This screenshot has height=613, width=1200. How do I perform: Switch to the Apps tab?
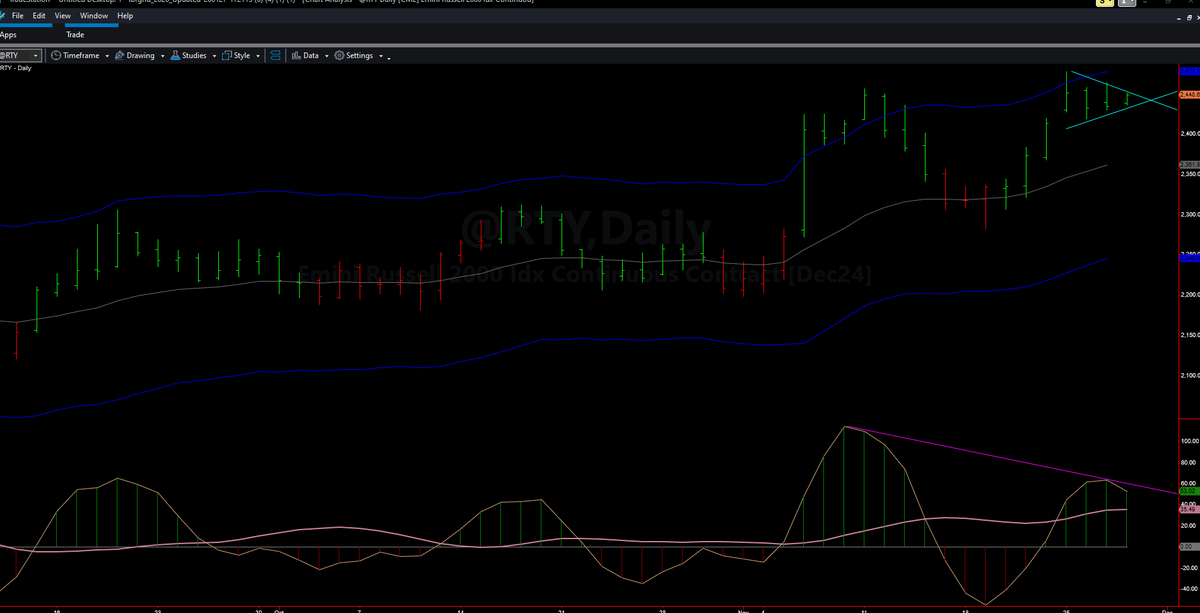click(x=8, y=35)
